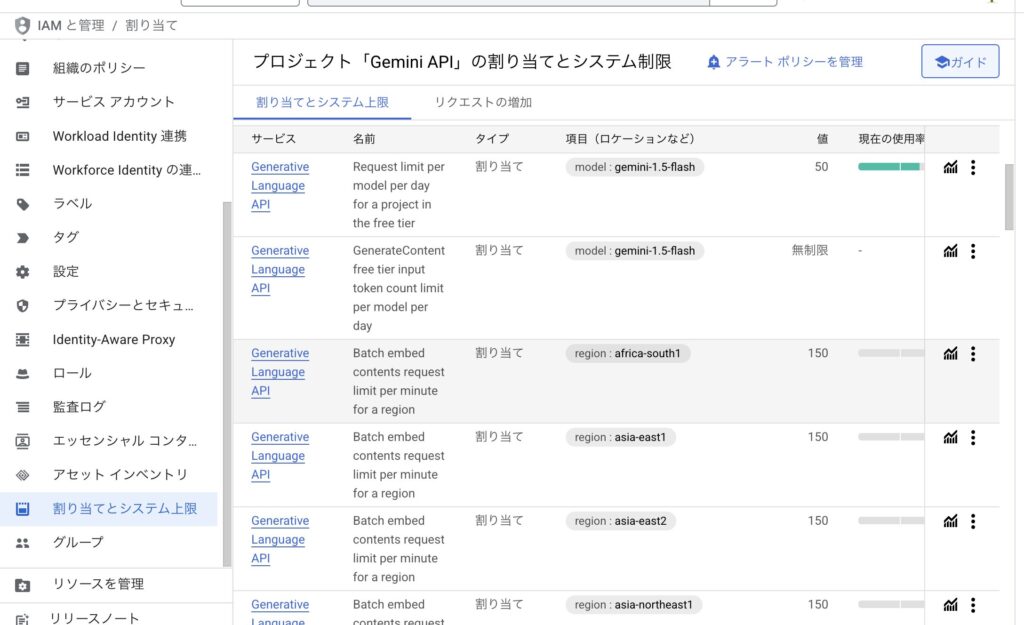1024x625 pixels.
Task: Click the table vertical scrollbar
Action: click(1009, 197)
